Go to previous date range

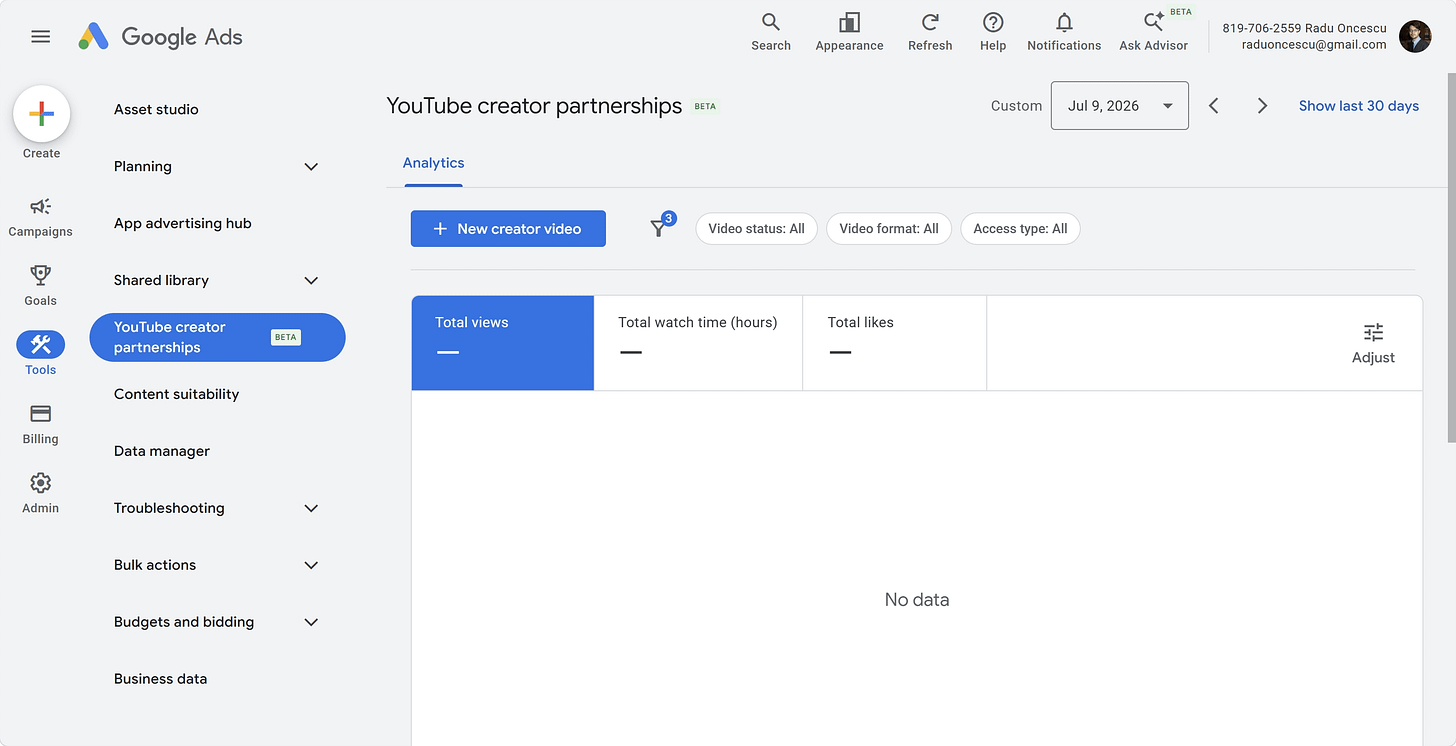[x=1214, y=106]
